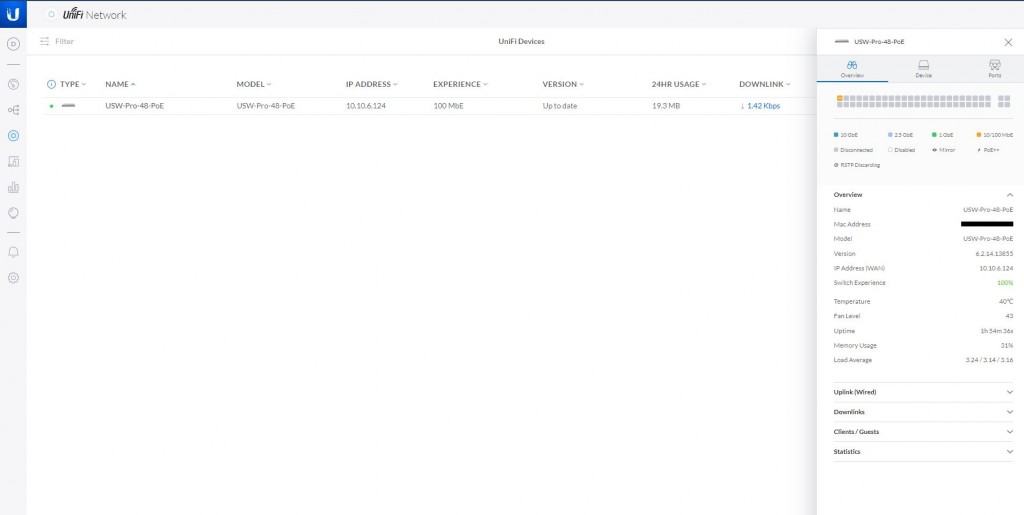Click the Temperature 40°C value
The image size is (1024, 515).
pyautogui.click(x=1006, y=302)
